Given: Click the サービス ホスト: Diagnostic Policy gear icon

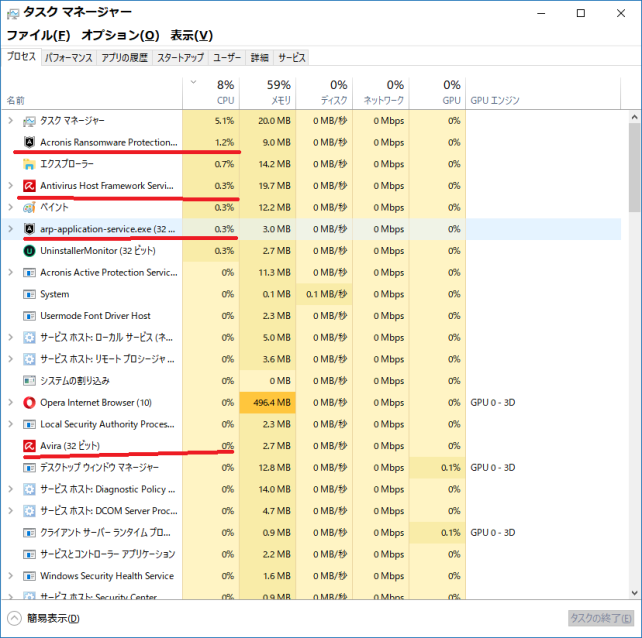Looking at the screenshot, I should tap(29, 489).
